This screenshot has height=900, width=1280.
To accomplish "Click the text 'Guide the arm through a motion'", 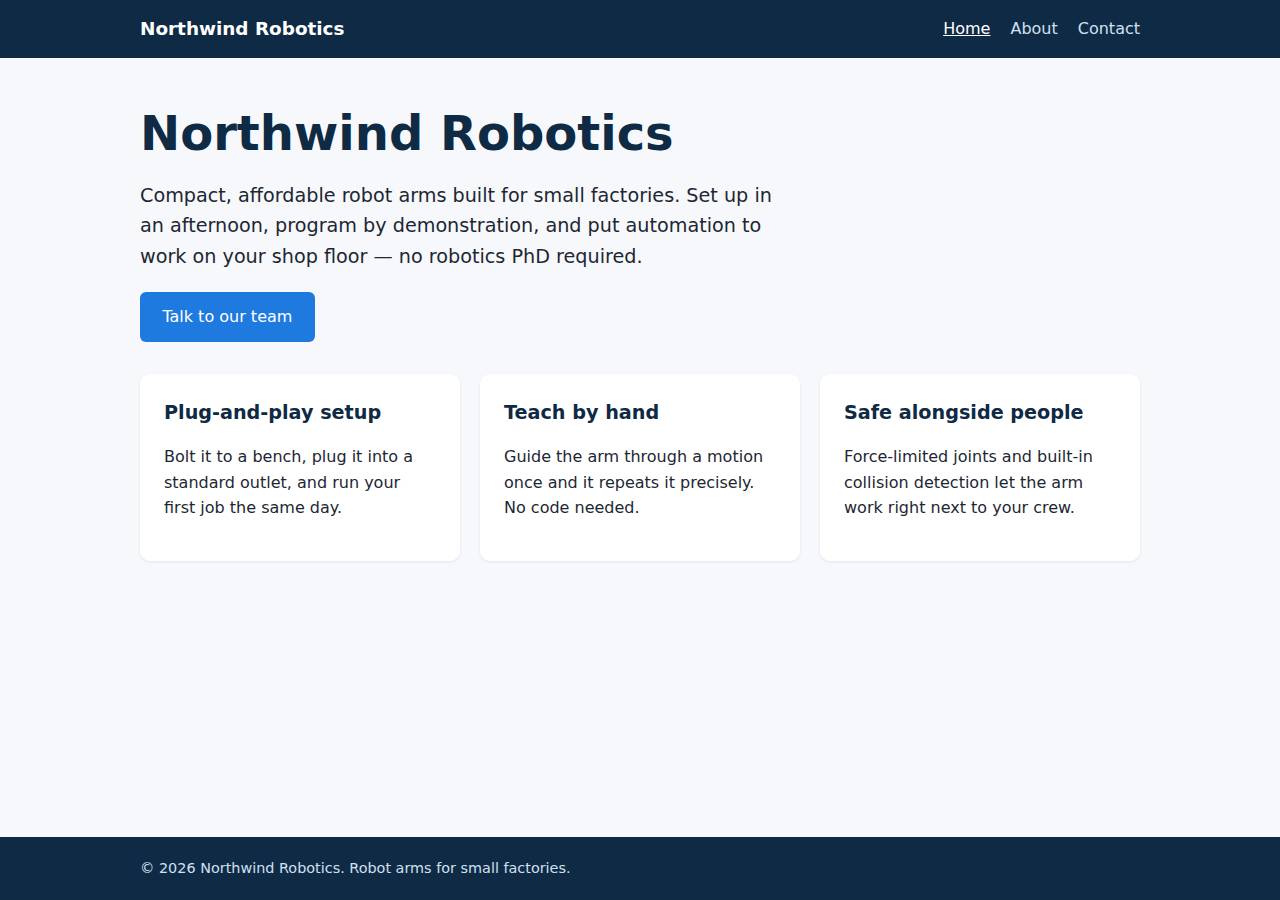I will tap(633, 457).
